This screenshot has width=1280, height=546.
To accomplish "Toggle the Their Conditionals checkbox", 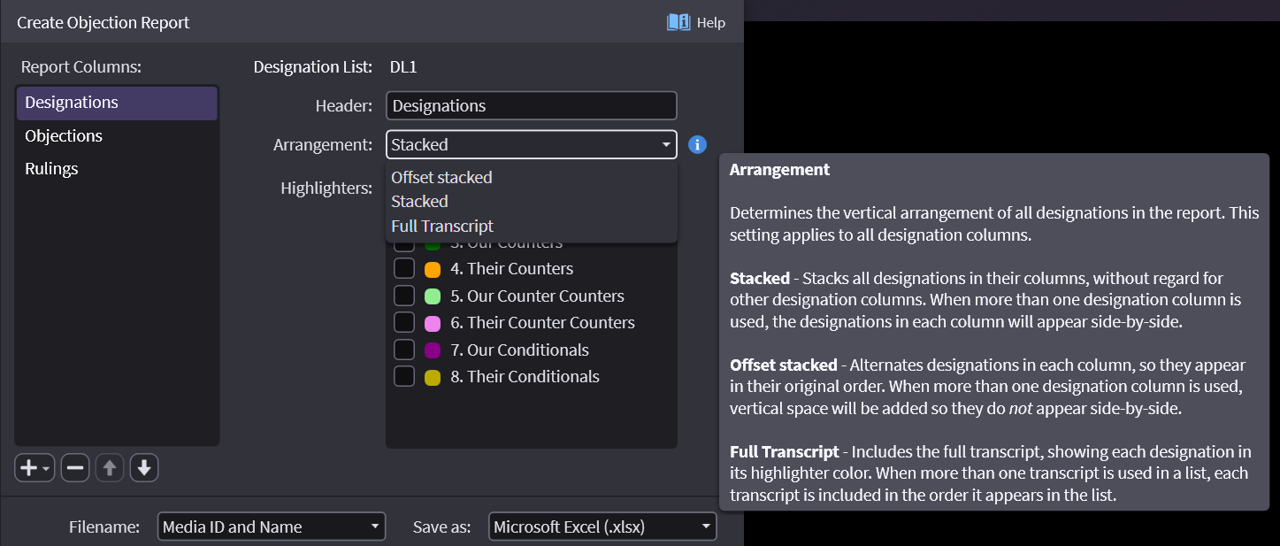I will pyautogui.click(x=404, y=377).
